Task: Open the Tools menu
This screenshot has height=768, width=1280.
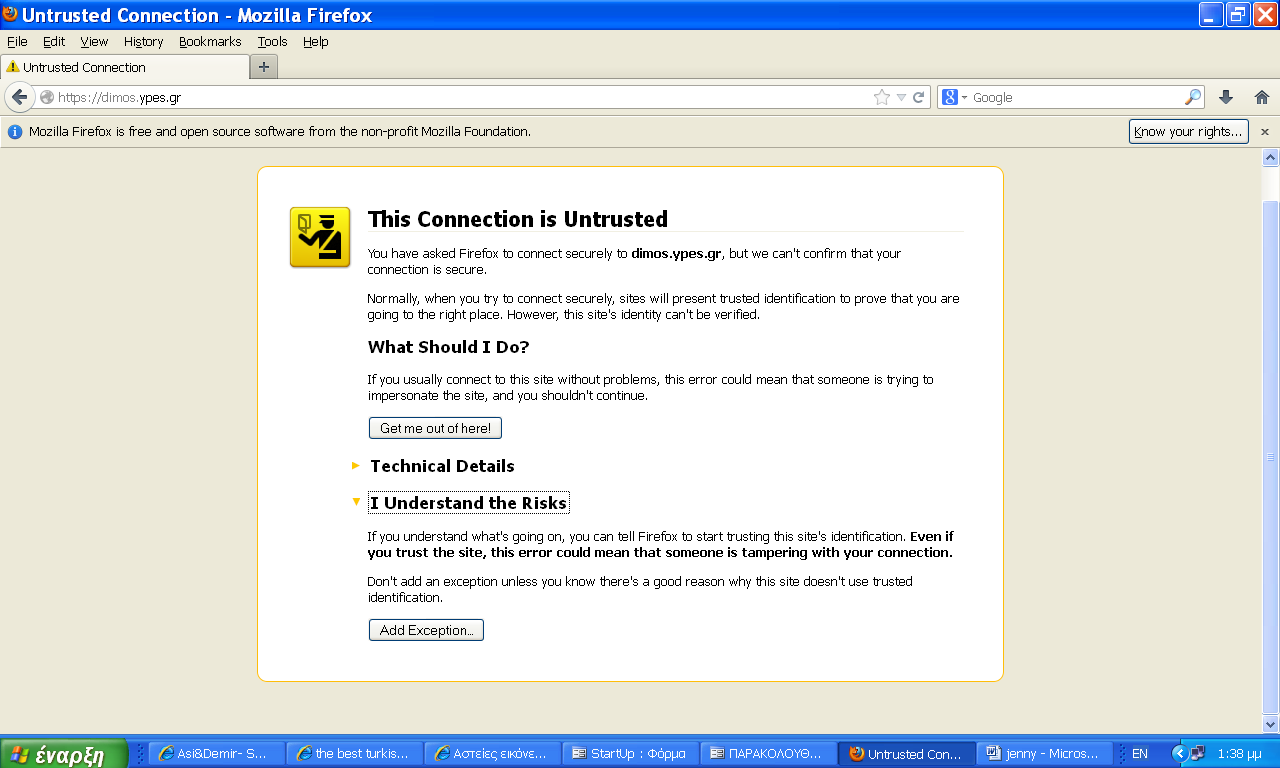Action: [272, 42]
